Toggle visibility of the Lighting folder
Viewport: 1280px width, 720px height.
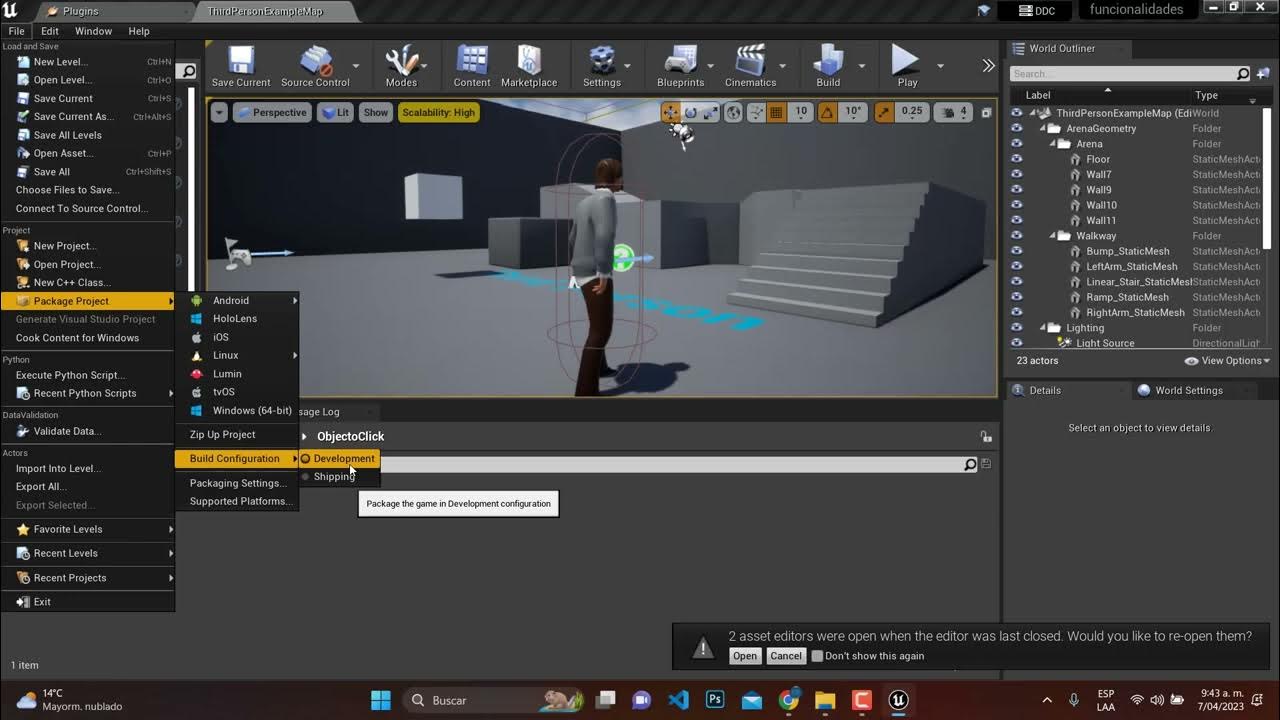tap(1017, 327)
